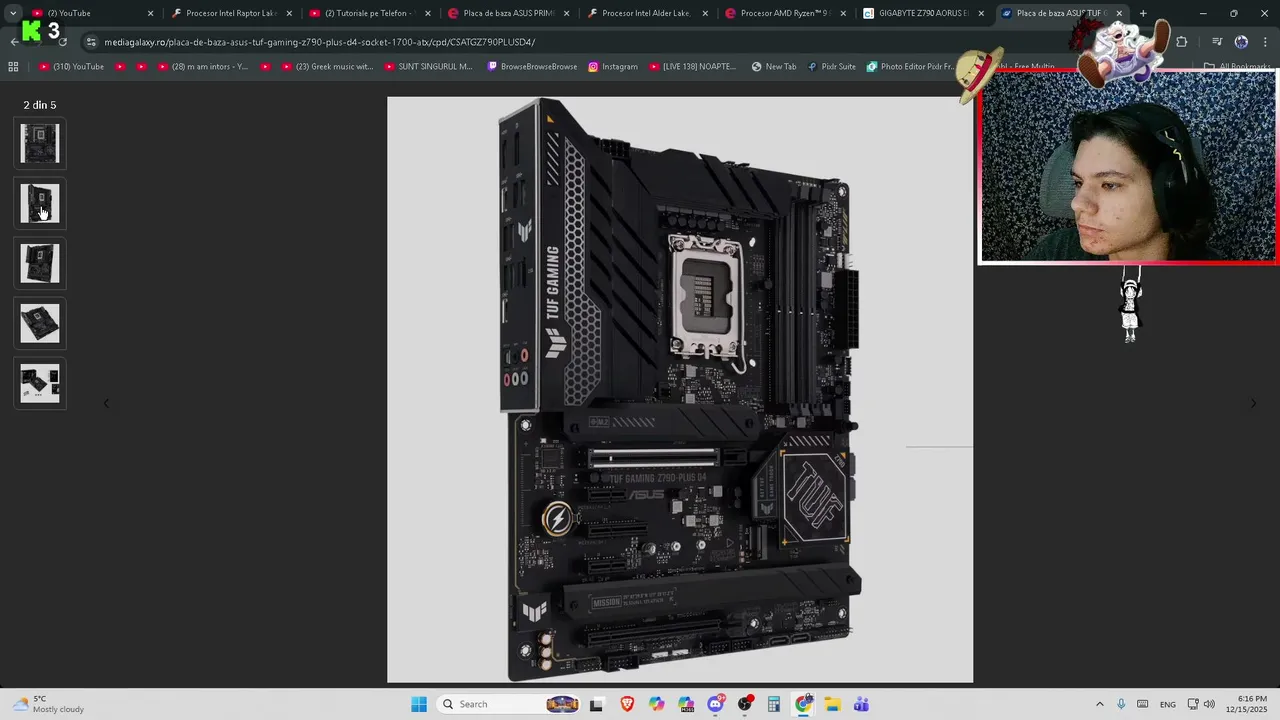This screenshot has width=1280, height=720.
Task: Open the '(28) m am intors' bookmark
Action: point(202,67)
